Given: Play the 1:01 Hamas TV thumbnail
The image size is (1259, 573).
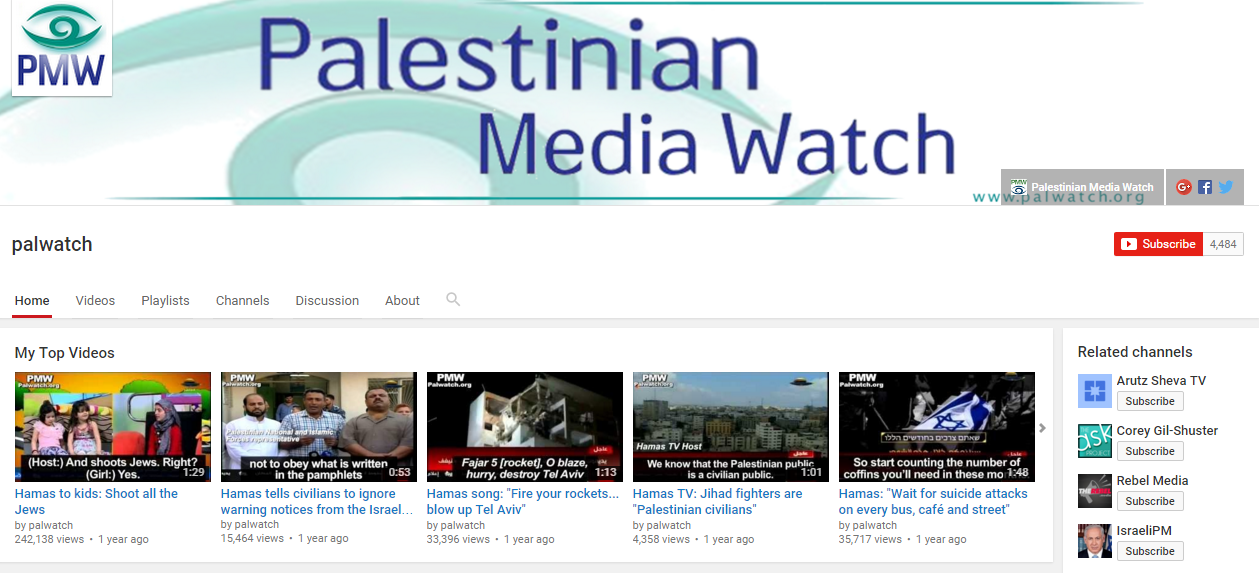Looking at the screenshot, I should [731, 427].
